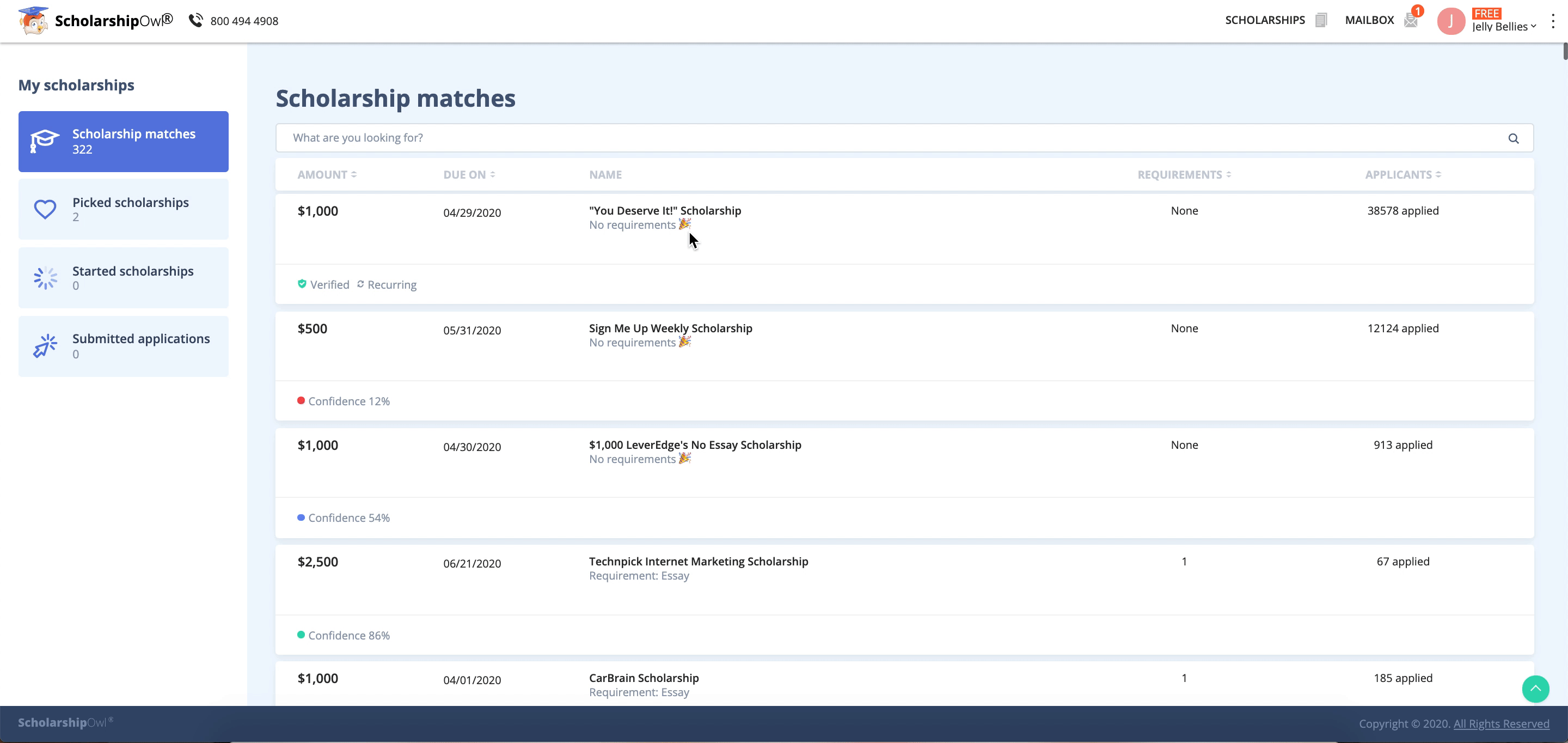
Task: Click the search magnifier icon
Action: coord(1513,138)
